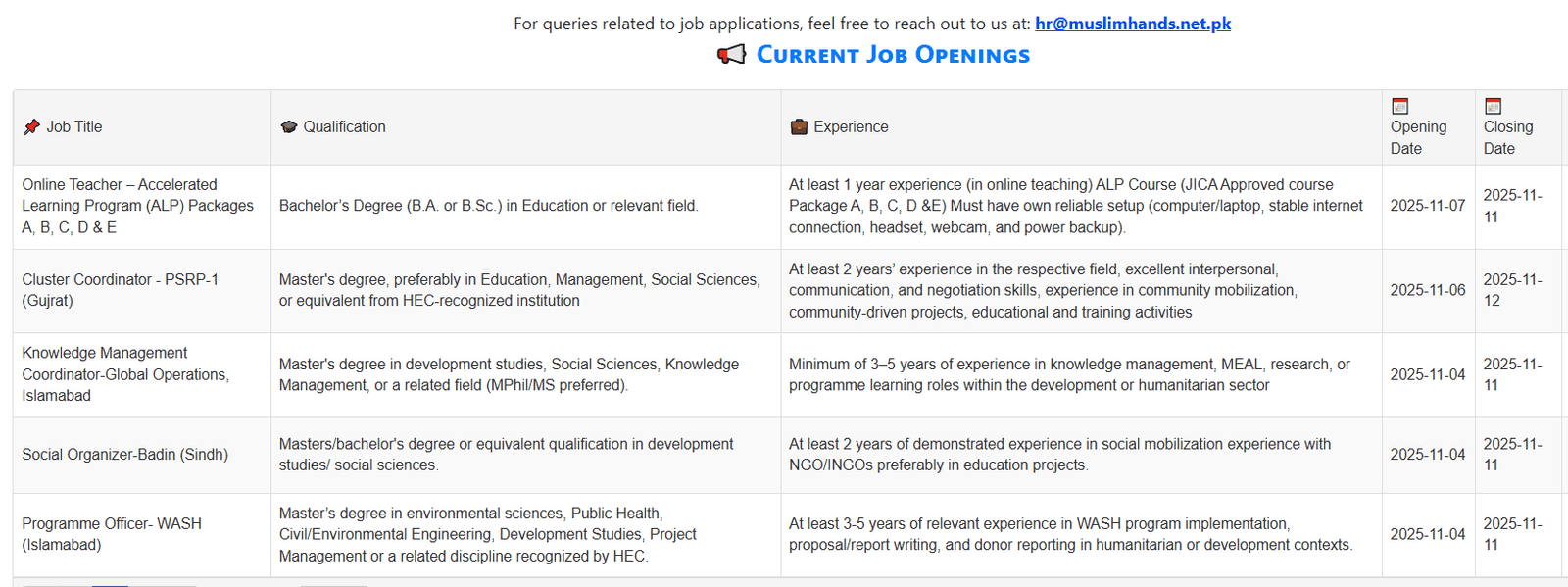This screenshot has height=587, width=1568.
Task: Click the Qualification column header text
Action: coord(344,127)
